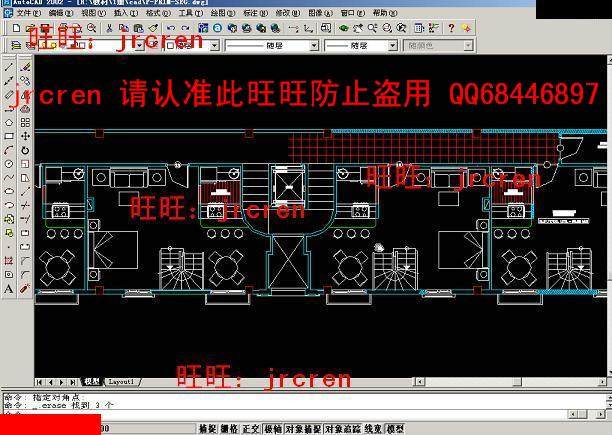
Task: Select the Ellipse draw tool
Action: [x=9, y=192]
